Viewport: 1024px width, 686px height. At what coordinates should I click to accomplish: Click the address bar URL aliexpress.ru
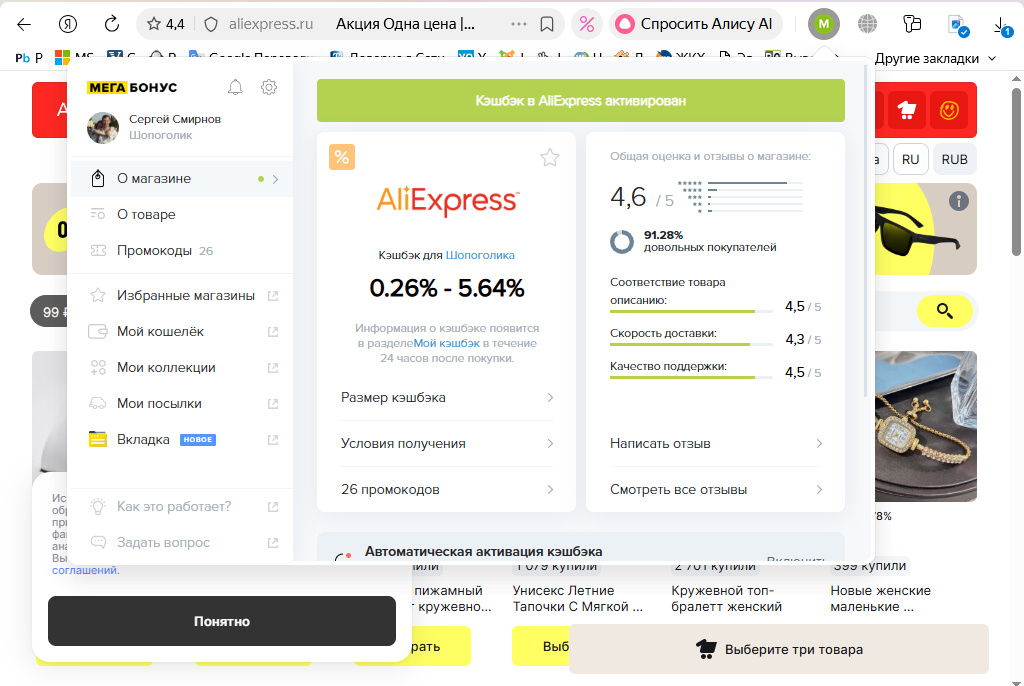271,25
